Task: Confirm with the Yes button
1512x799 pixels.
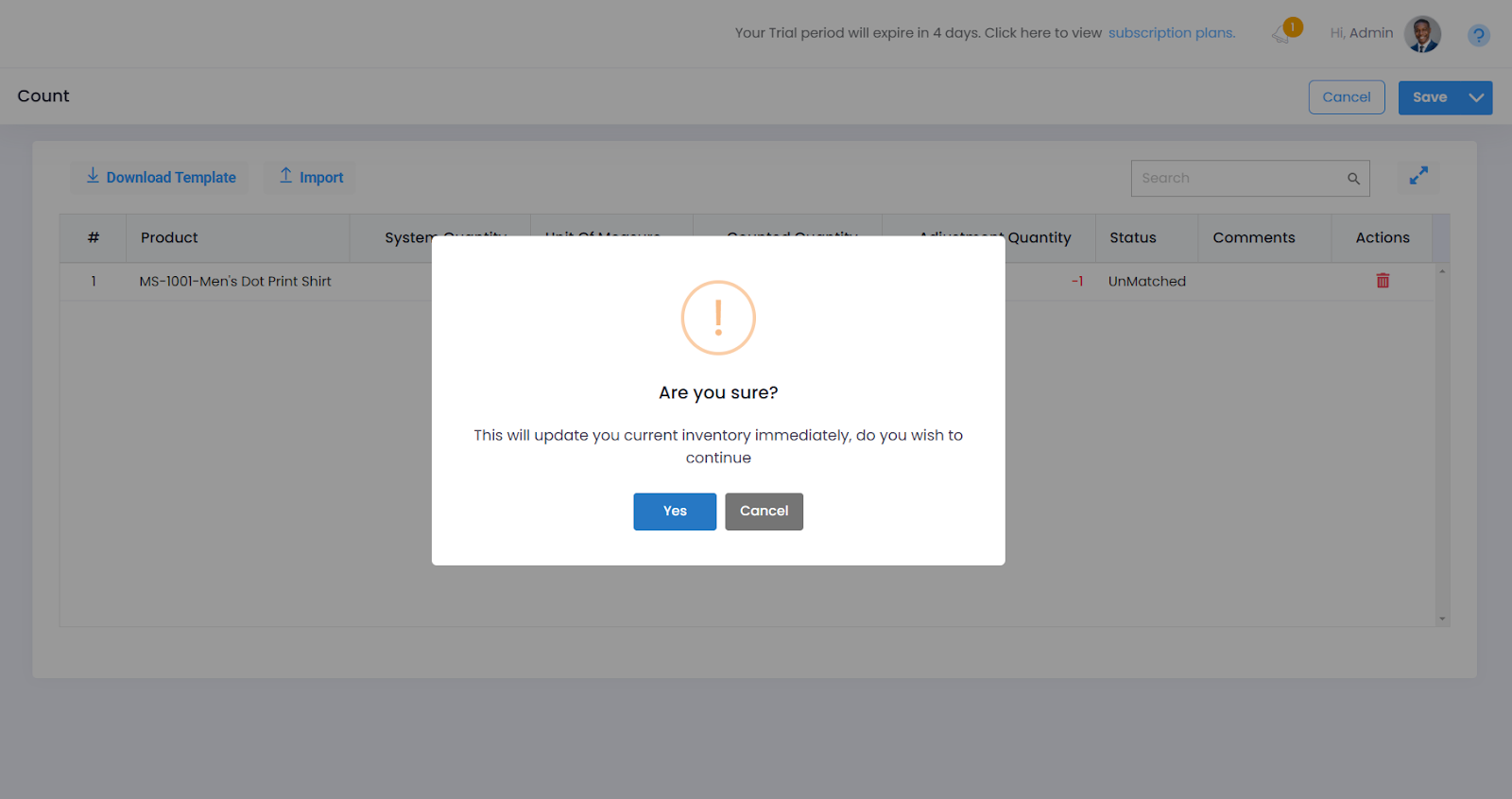Action: pos(675,512)
